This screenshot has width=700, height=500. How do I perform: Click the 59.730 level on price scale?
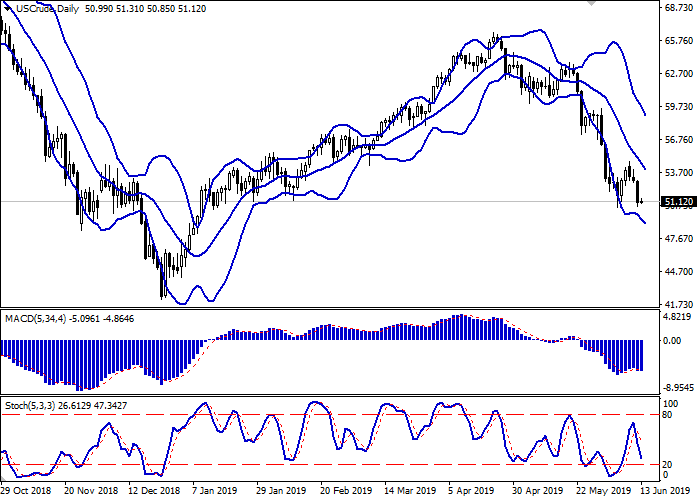[x=677, y=107]
